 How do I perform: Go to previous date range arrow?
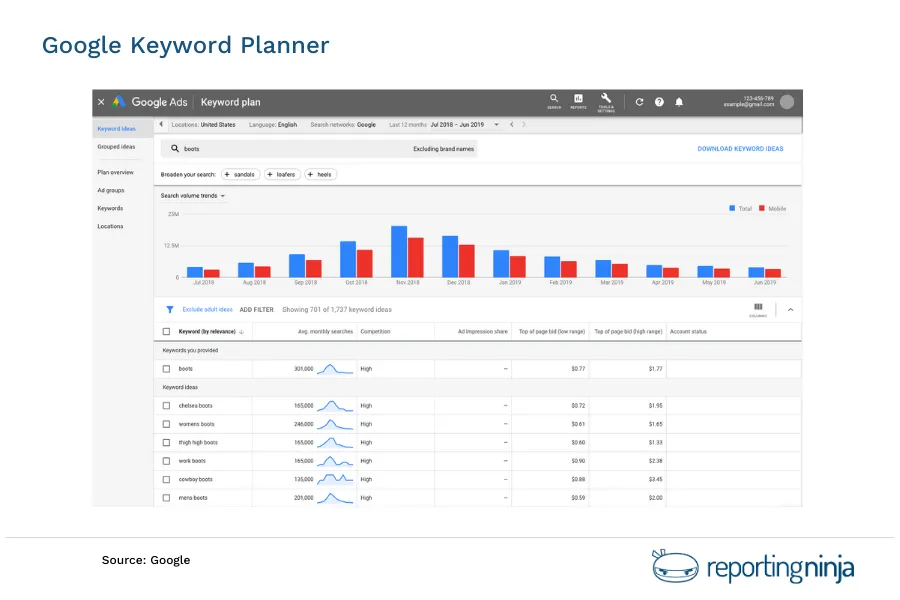tap(511, 125)
